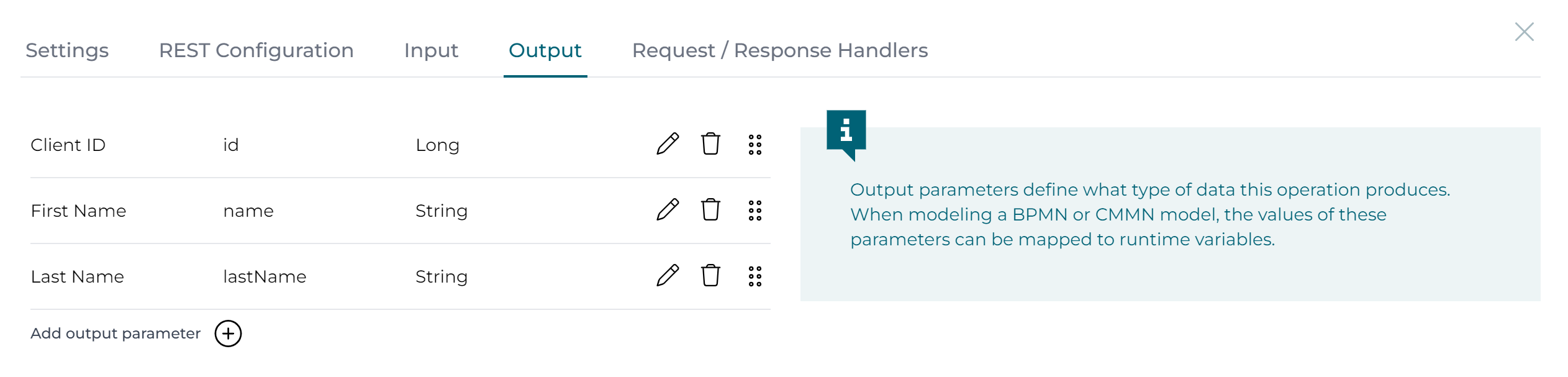Click the Add output parameter label
1568x377 pixels.
click(116, 334)
